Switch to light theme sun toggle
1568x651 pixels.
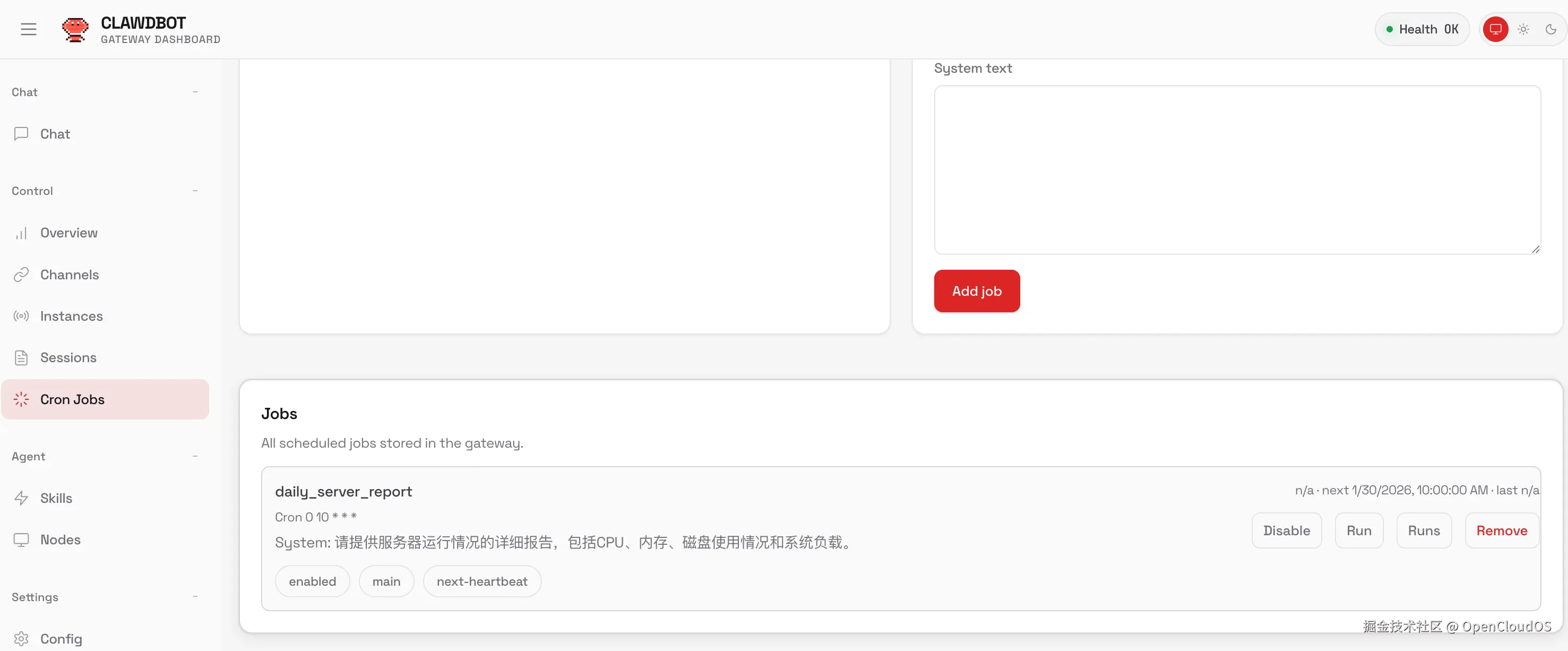1523,29
